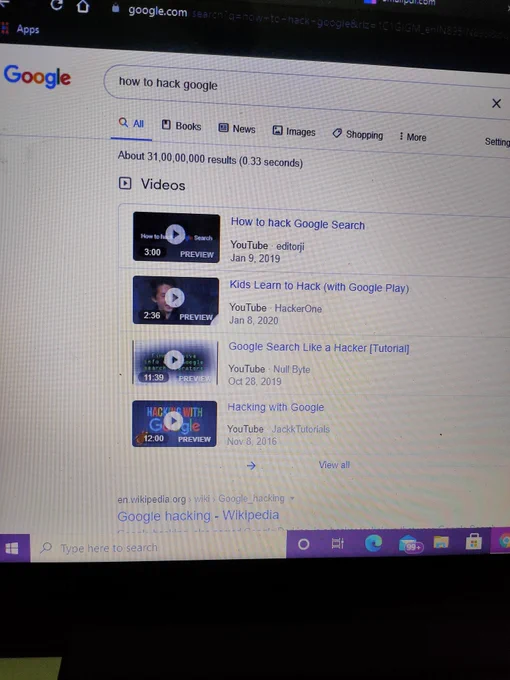510x680 pixels.
Task: Open Microsoft Store from the taskbar
Action: point(474,541)
